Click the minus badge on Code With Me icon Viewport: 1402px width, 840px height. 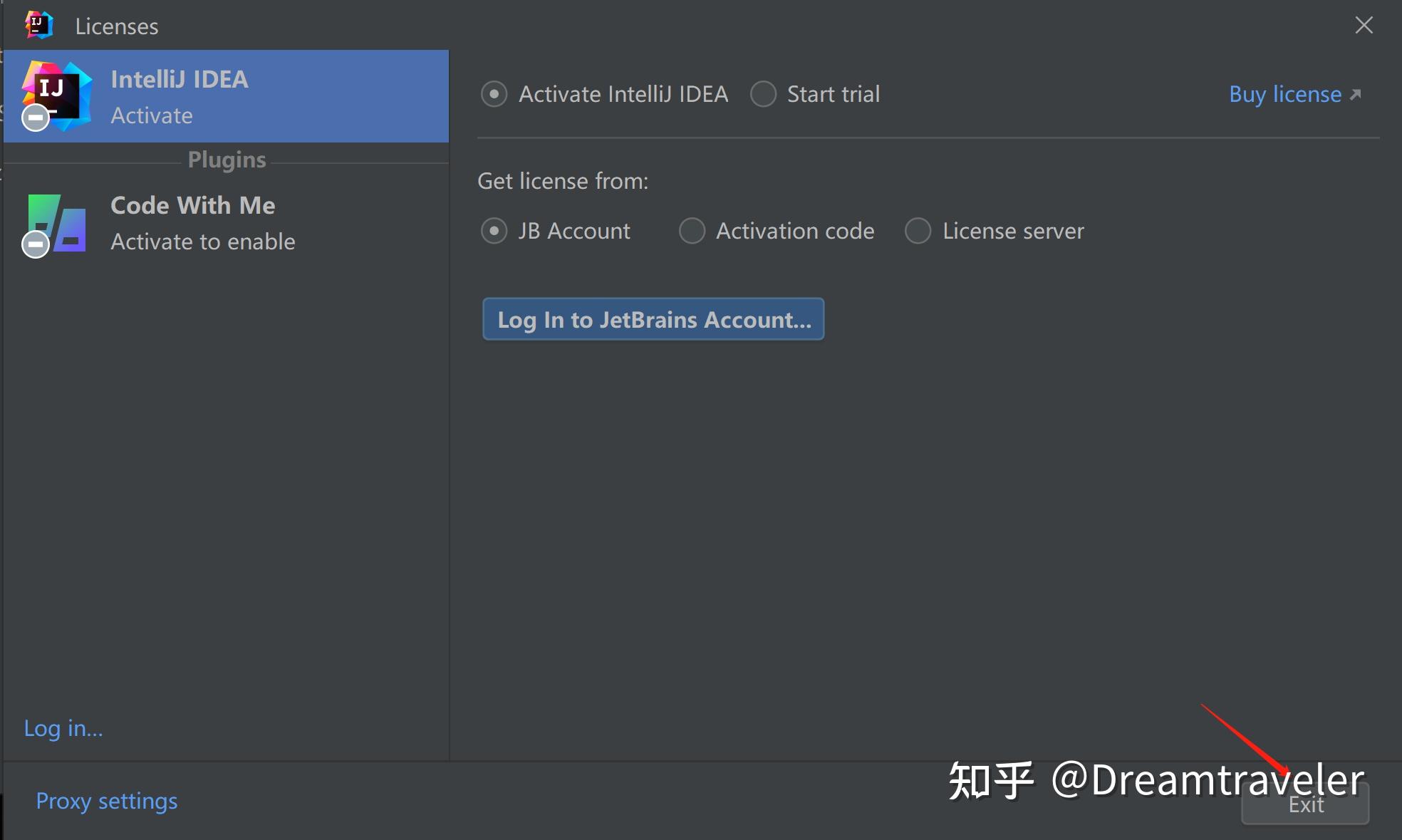click(x=34, y=244)
